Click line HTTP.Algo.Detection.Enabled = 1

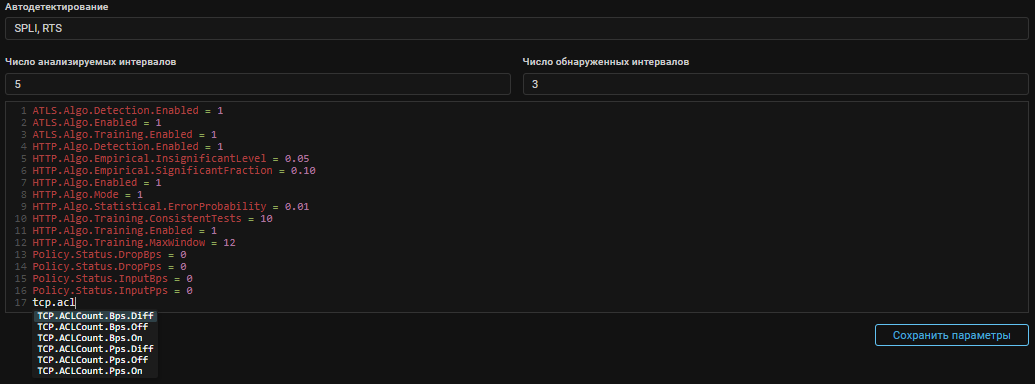128,146
